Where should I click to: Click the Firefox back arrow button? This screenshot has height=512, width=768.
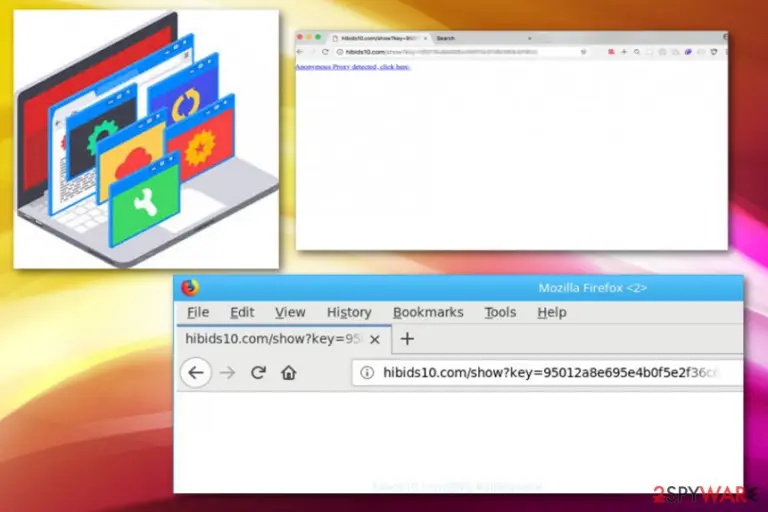pos(196,373)
